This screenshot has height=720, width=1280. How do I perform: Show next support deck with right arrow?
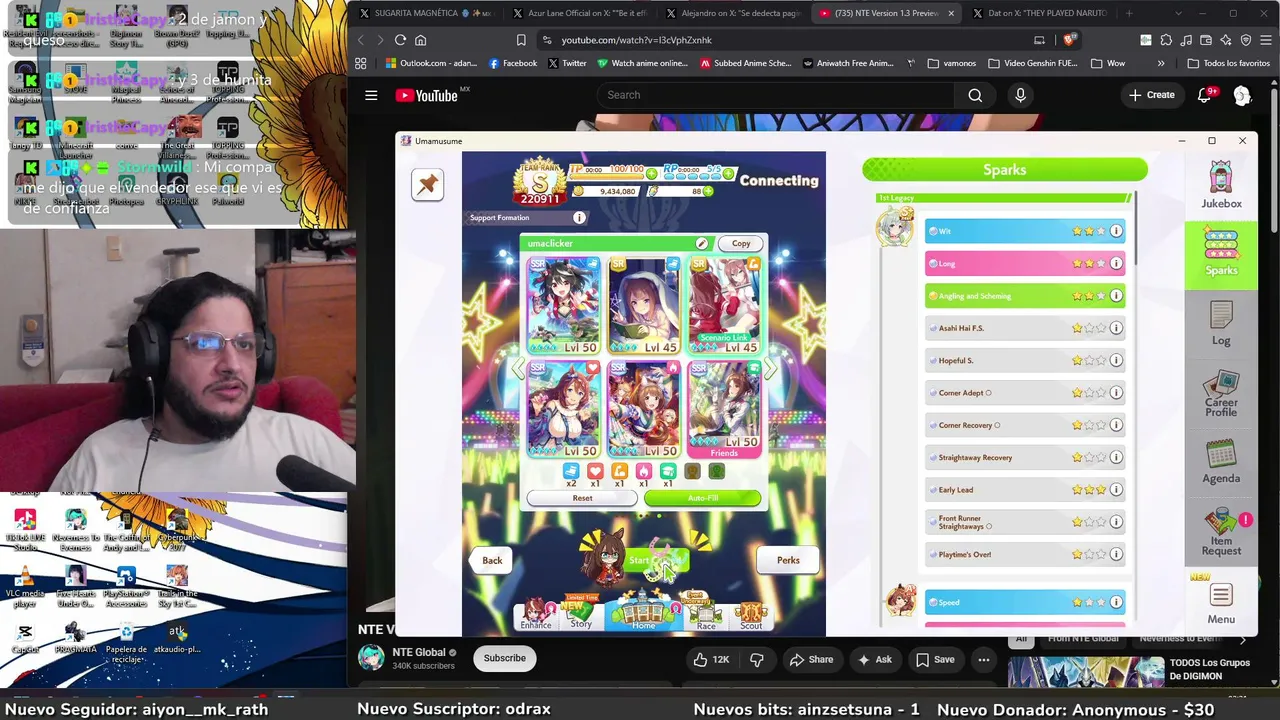click(770, 369)
